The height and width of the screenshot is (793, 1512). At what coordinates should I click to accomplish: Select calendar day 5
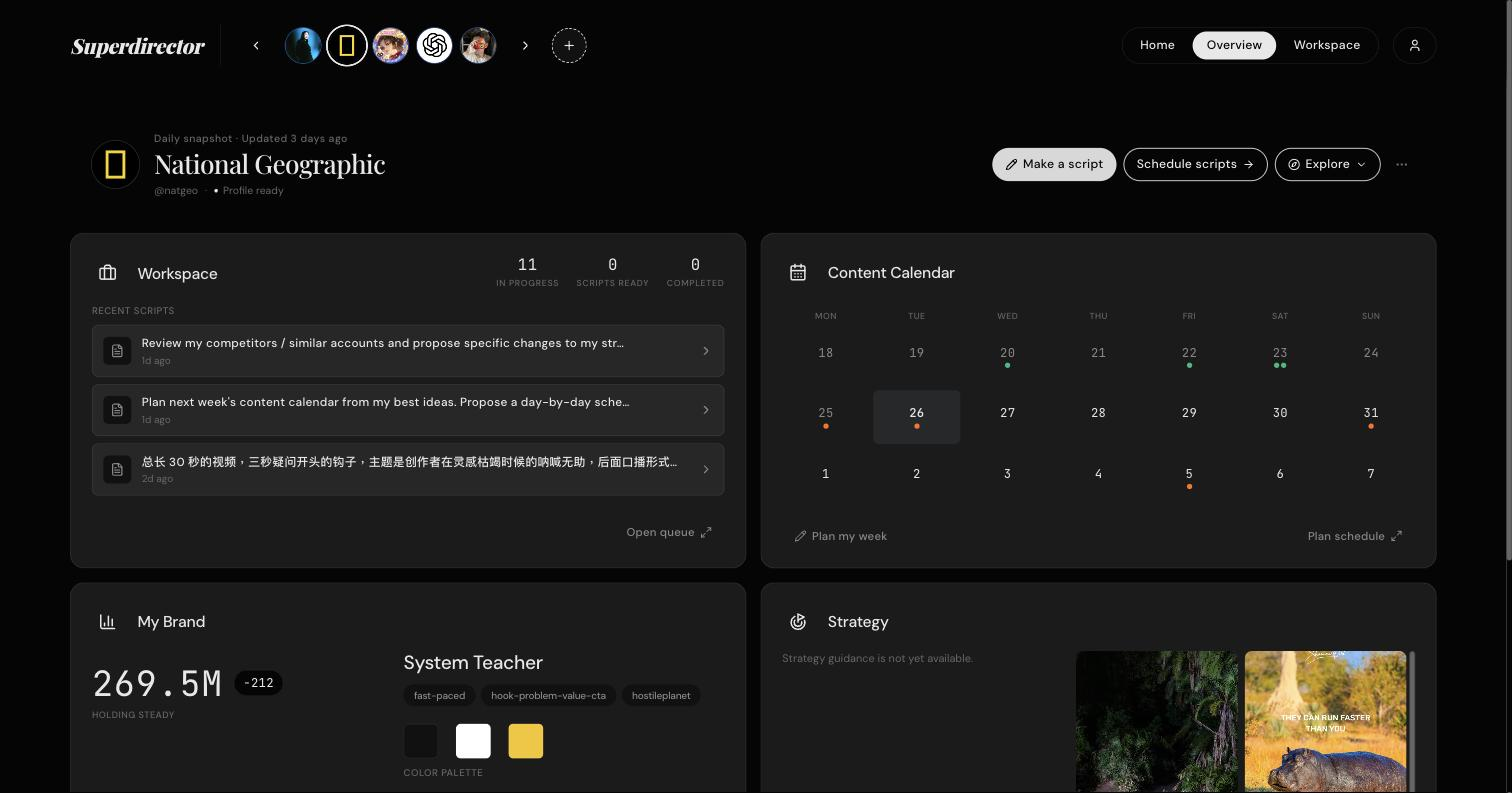pyautogui.click(x=1189, y=477)
